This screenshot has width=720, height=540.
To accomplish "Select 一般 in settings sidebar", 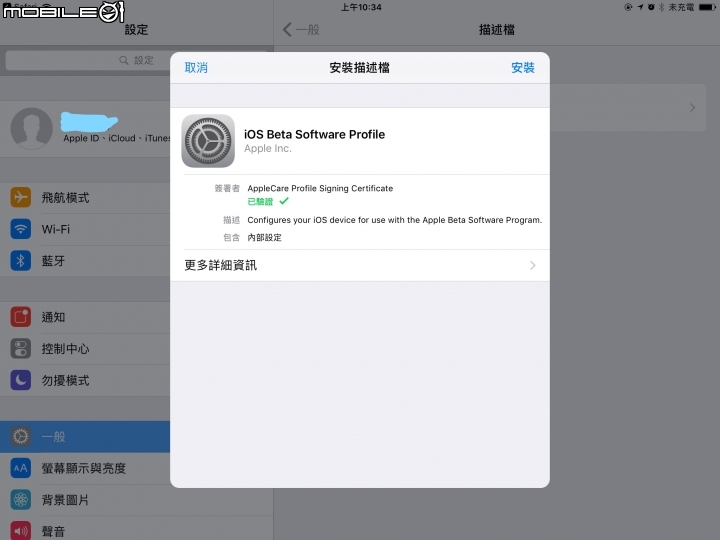I will (x=85, y=436).
